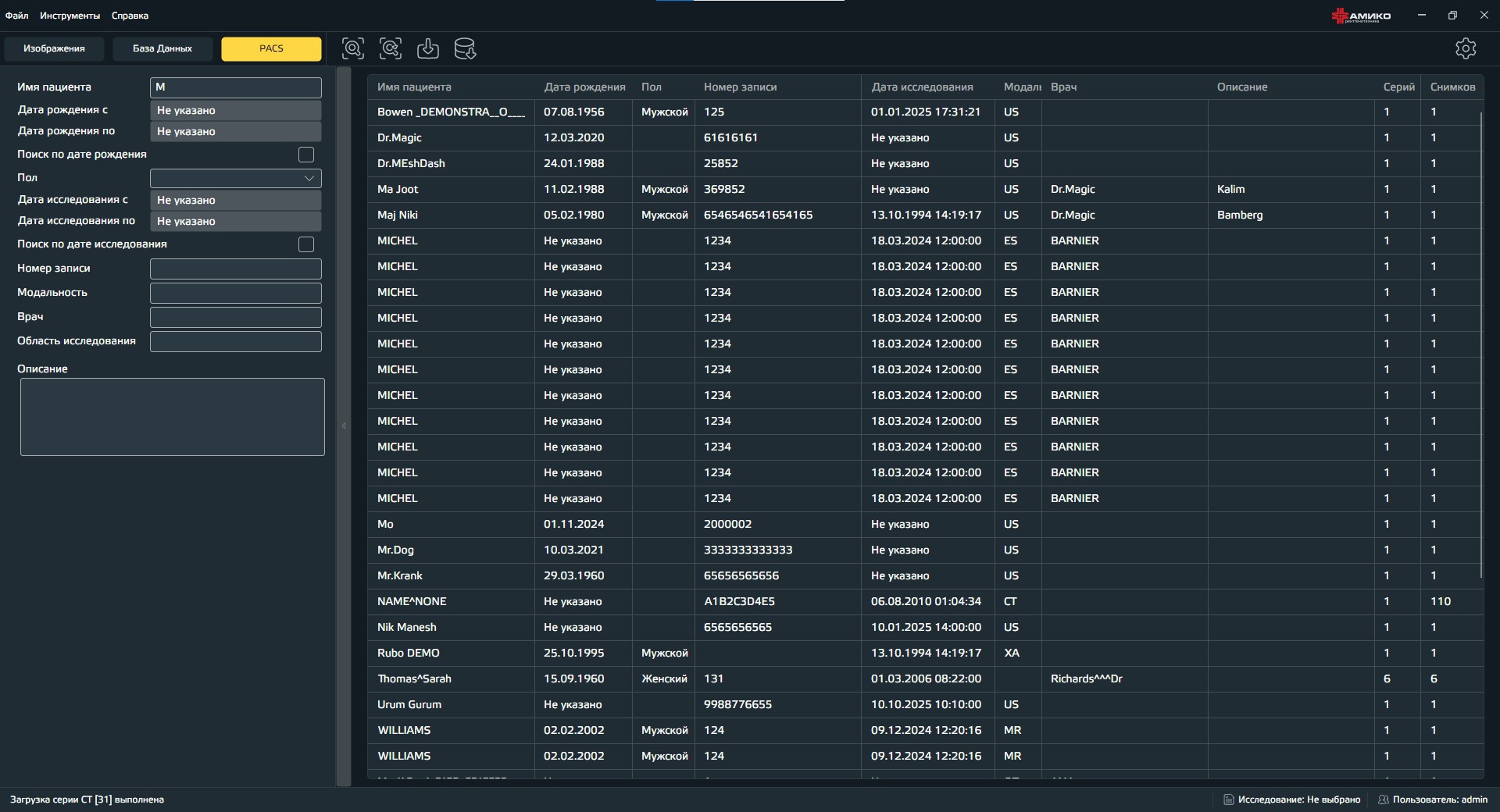Click the 'Дата рождения по' field
1500x812 pixels.
236,131
